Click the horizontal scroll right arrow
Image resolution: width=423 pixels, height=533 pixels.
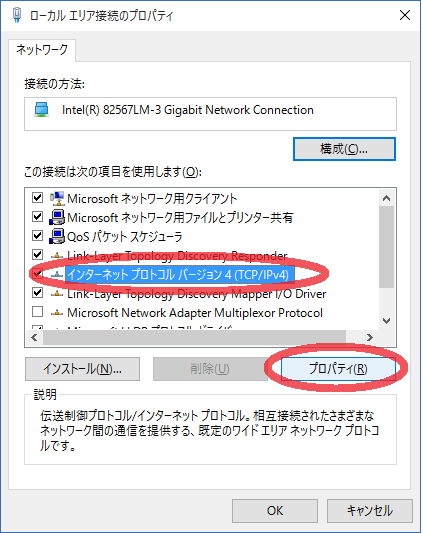(370, 337)
